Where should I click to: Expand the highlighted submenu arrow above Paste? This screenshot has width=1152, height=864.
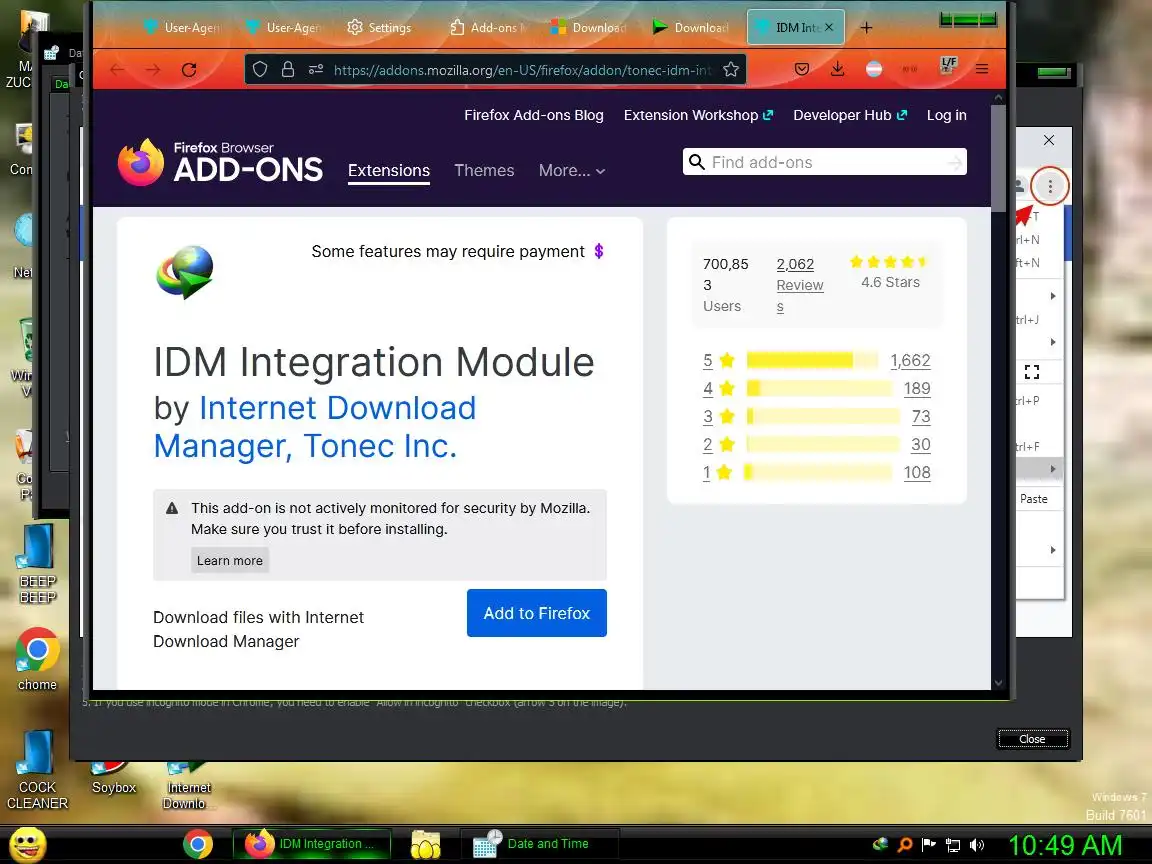(1053, 469)
